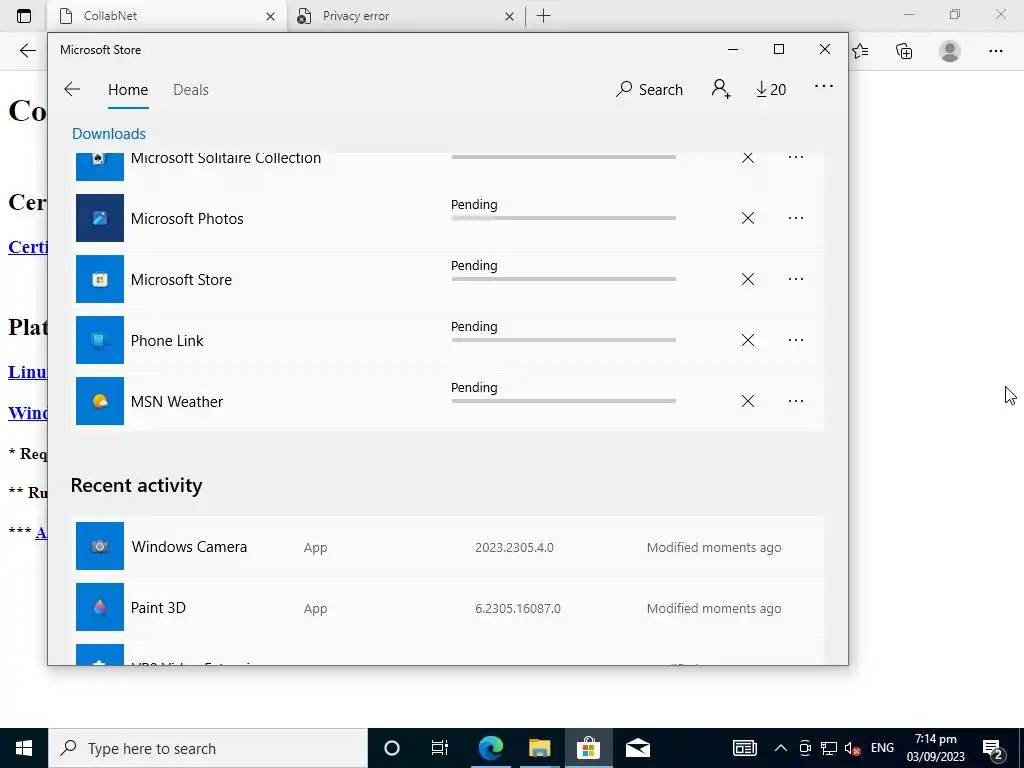The height and width of the screenshot is (768, 1024).
Task: Open Cortana from the taskbar
Action: [392, 748]
